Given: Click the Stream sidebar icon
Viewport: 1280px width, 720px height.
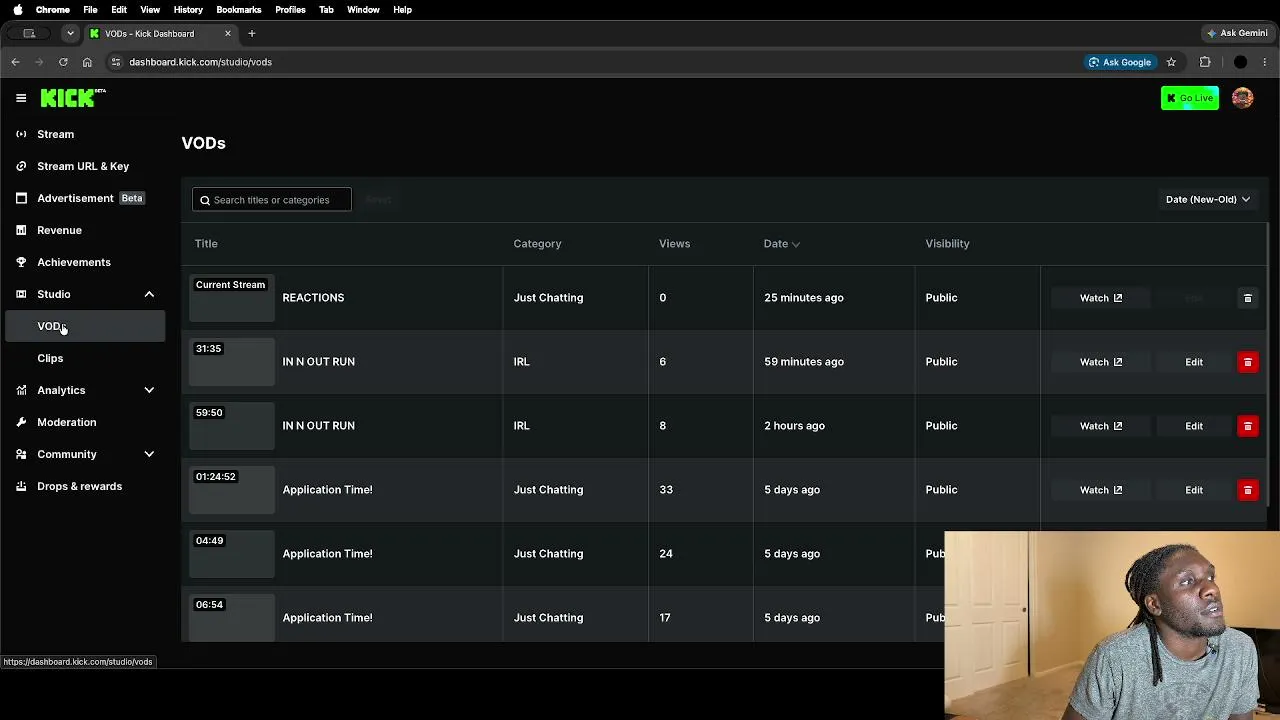Looking at the screenshot, I should pyautogui.click(x=21, y=134).
